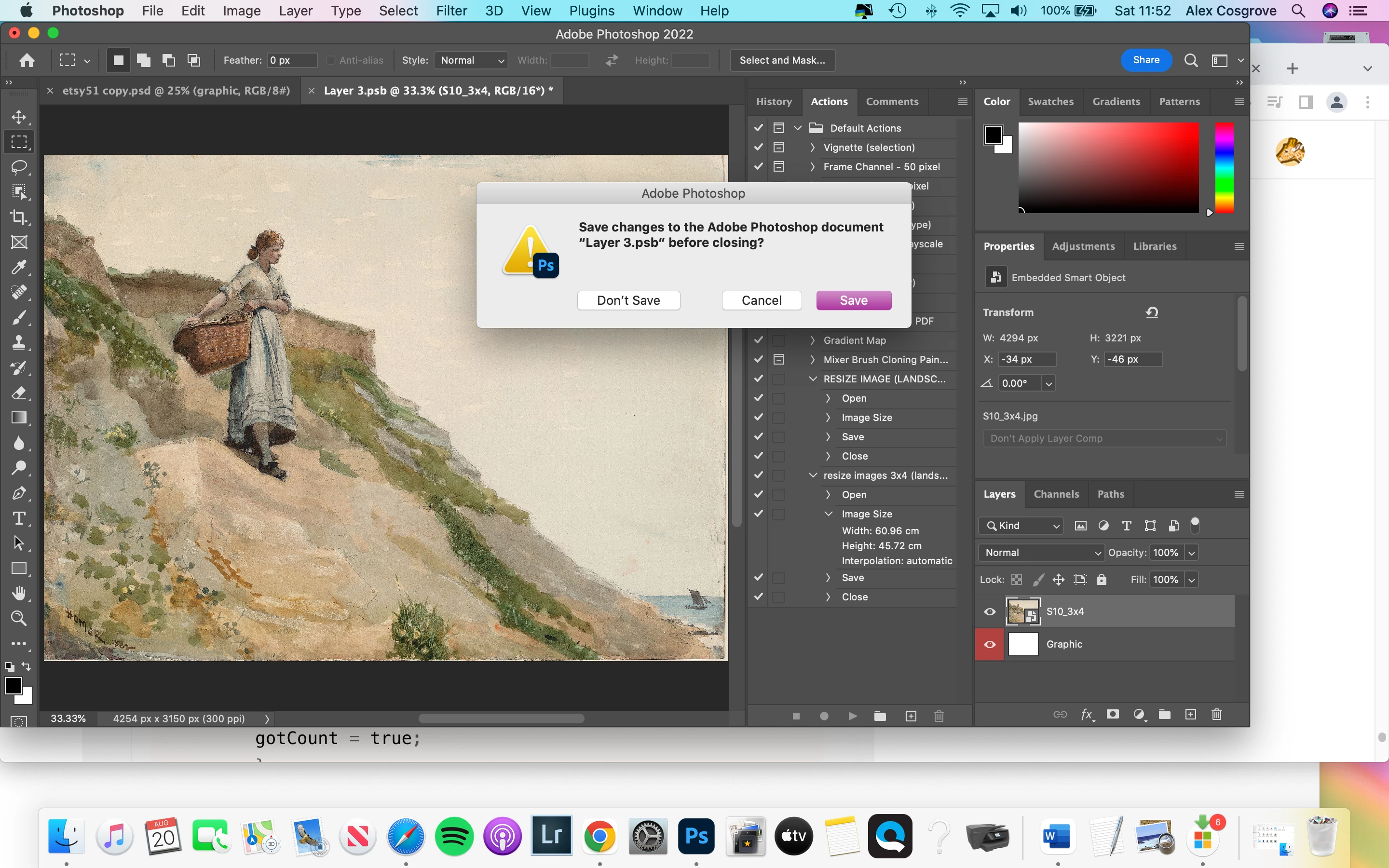Click the reset transform icon

click(1152, 312)
